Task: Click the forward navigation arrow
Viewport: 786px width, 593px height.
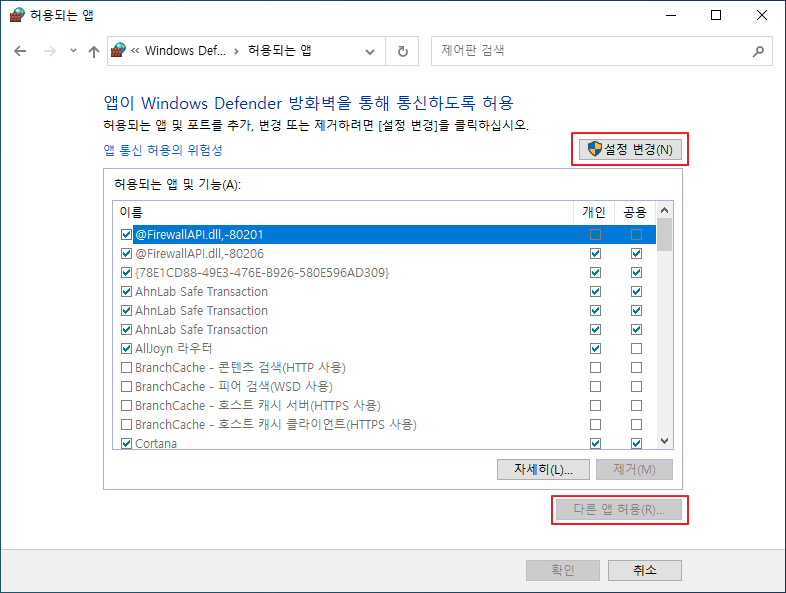Action: pyautogui.click(x=50, y=51)
